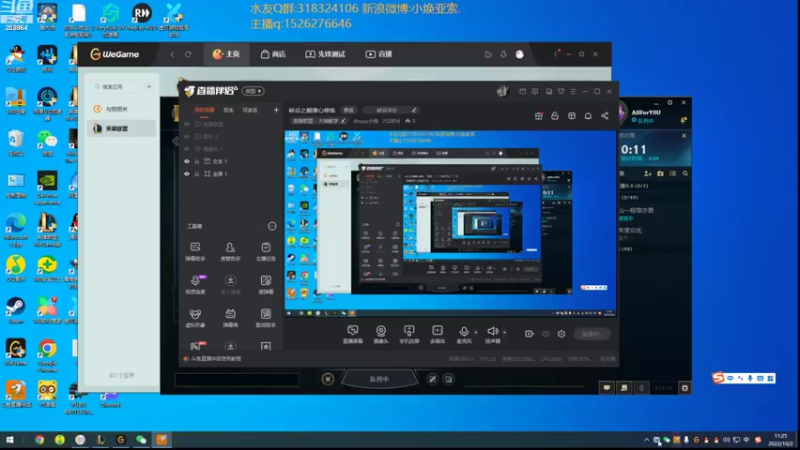Click the League client chat input box

(237, 380)
